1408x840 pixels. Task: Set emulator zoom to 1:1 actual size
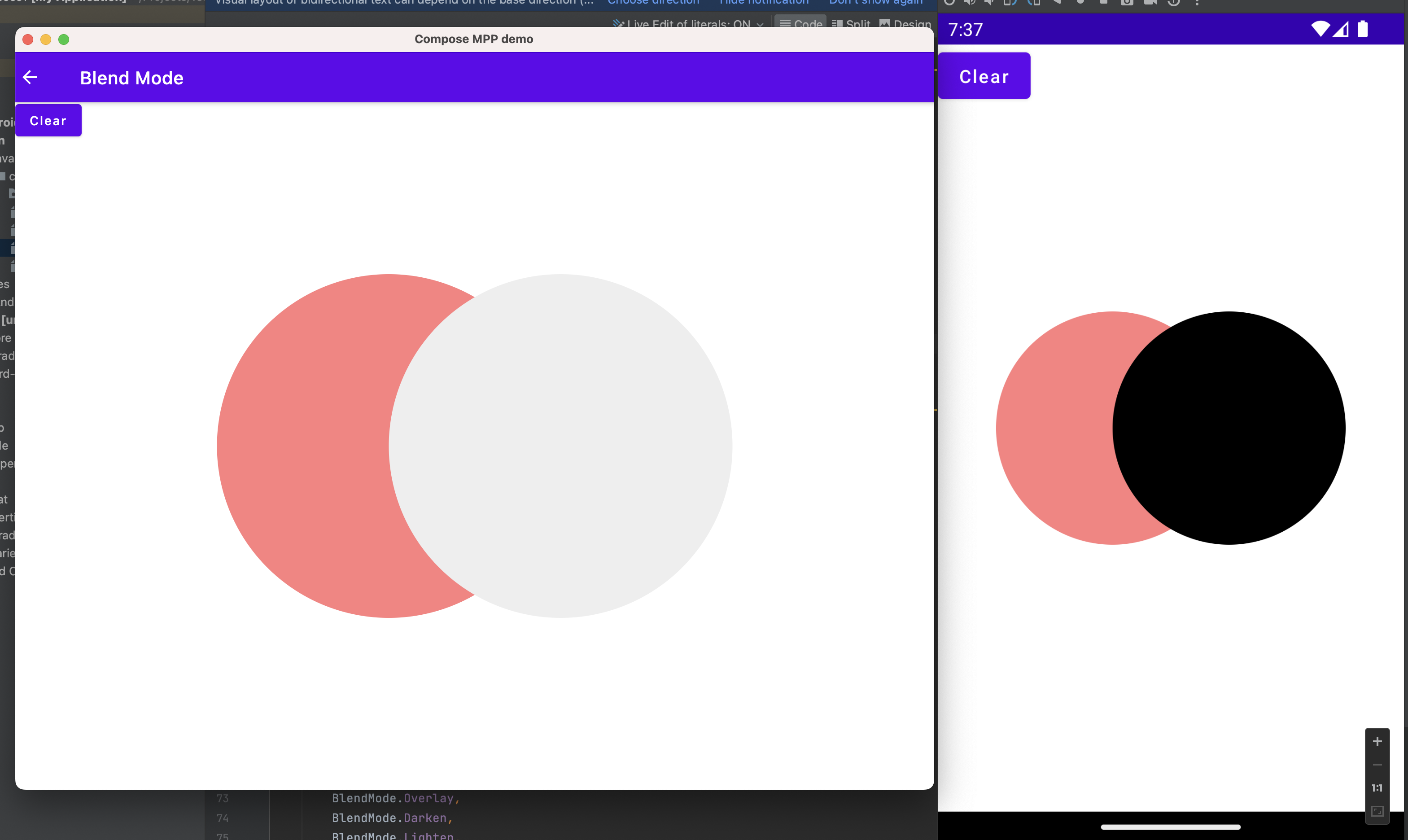1377,788
